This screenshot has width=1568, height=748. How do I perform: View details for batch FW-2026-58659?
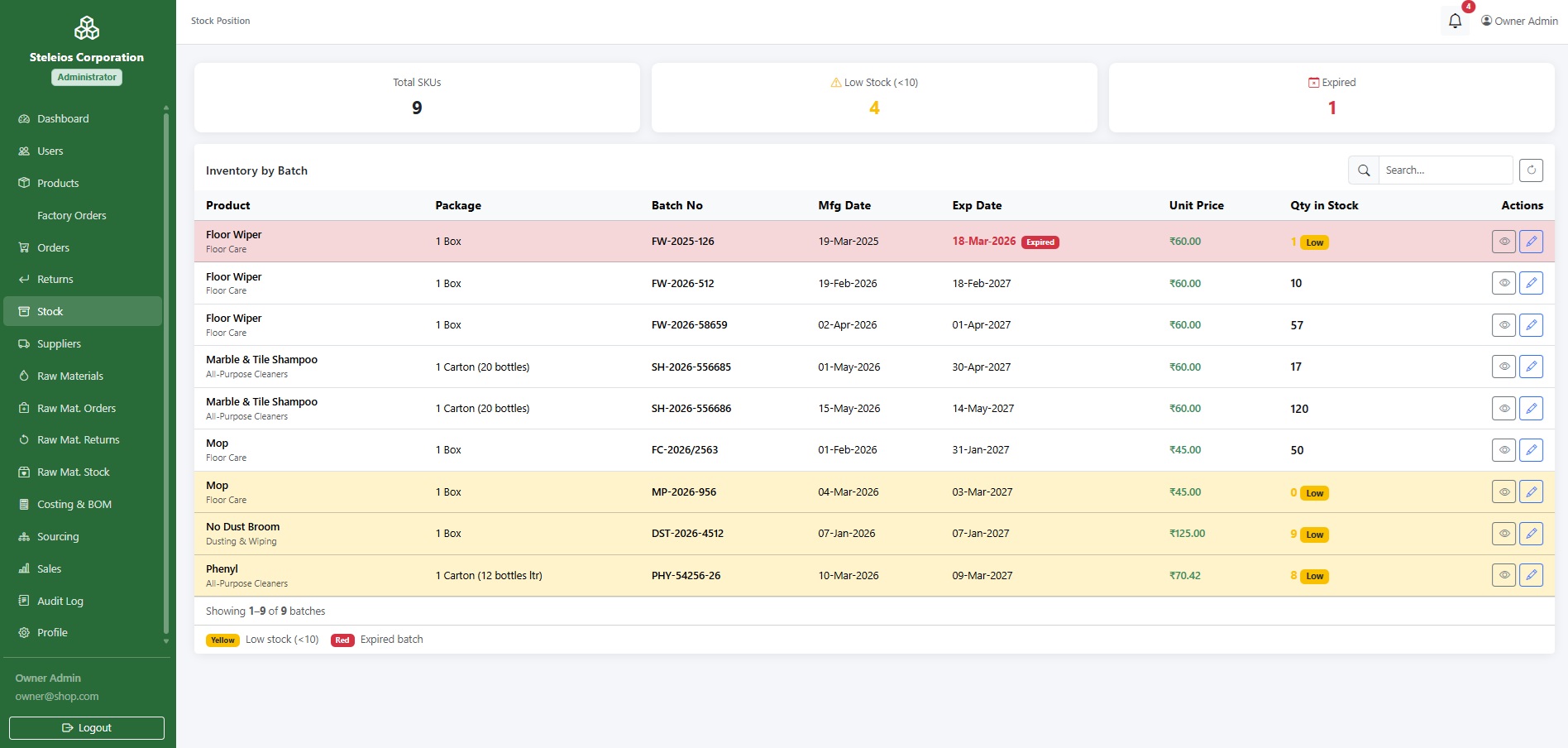tap(1503, 325)
